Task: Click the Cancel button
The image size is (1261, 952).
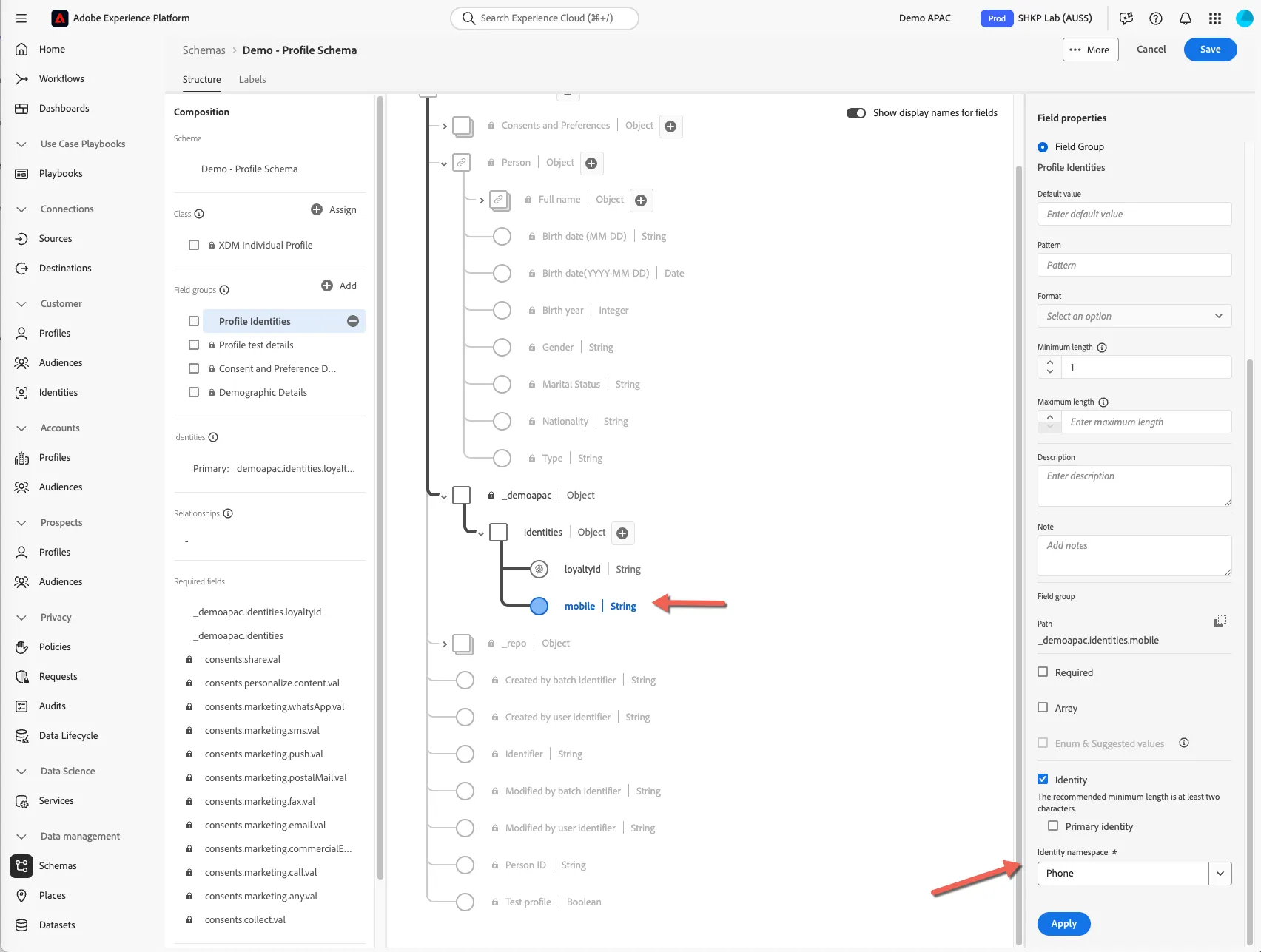Action: pos(1151,50)
